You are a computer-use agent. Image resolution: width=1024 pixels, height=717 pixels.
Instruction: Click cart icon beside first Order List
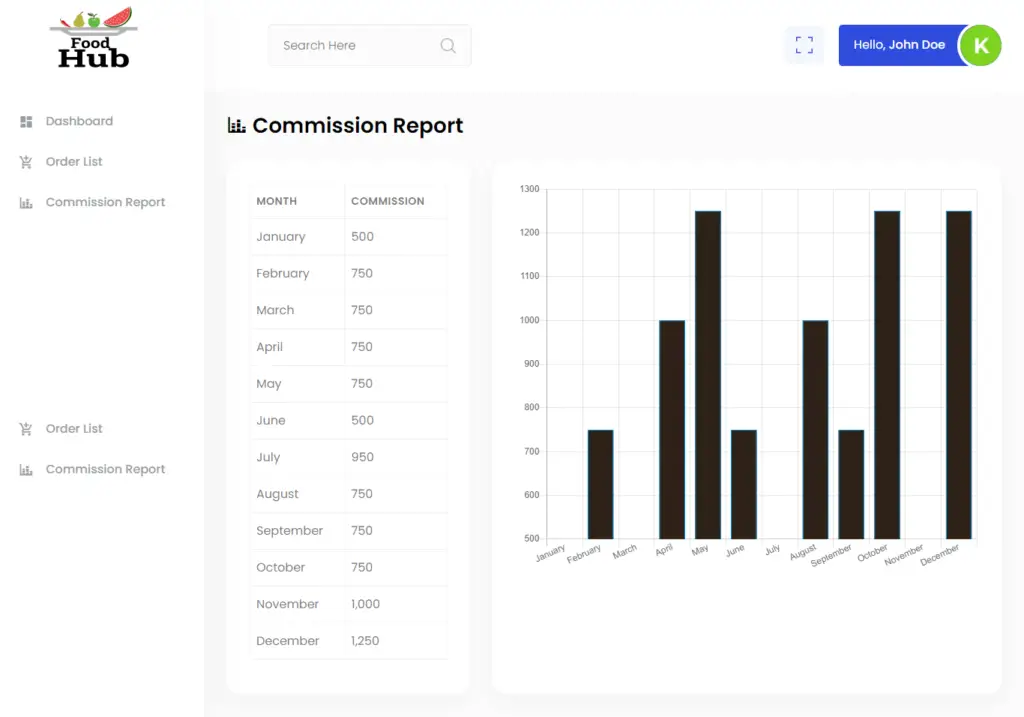point(27,162)
